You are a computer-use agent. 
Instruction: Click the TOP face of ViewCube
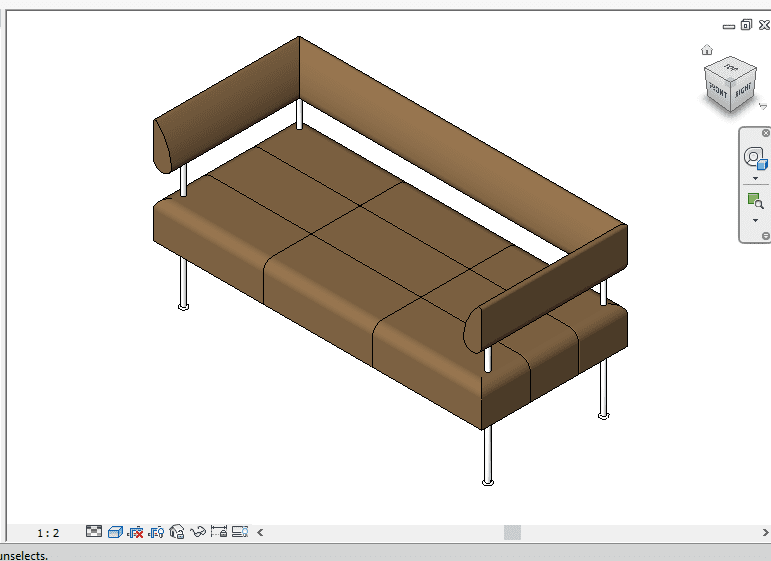731,69
